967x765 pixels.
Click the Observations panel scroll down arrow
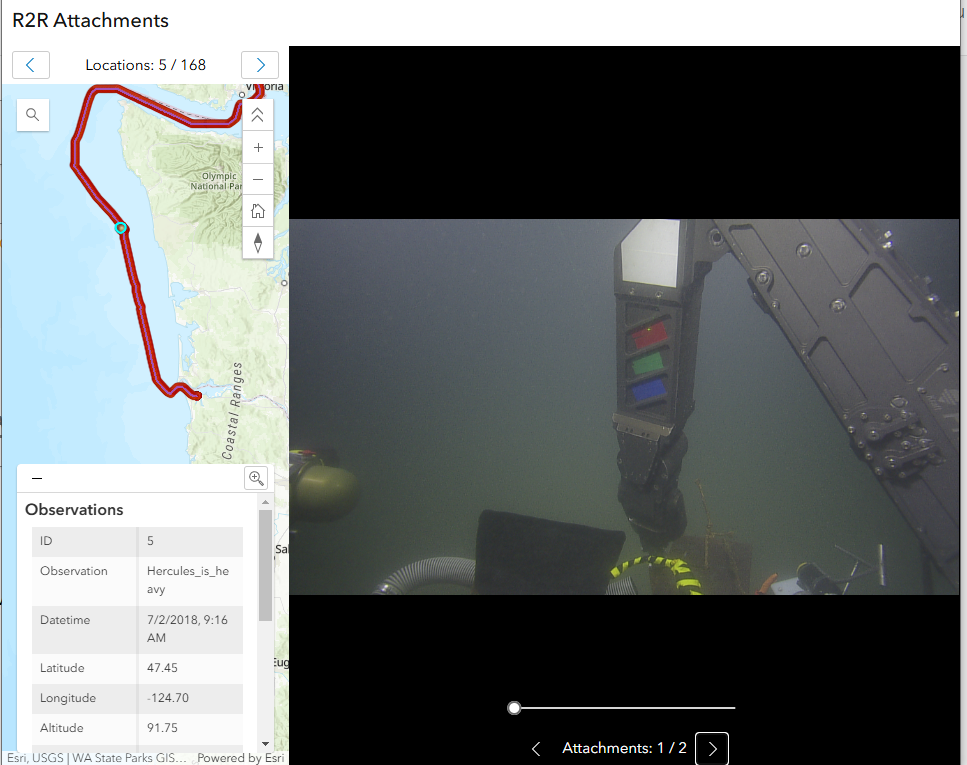(265, 743)
